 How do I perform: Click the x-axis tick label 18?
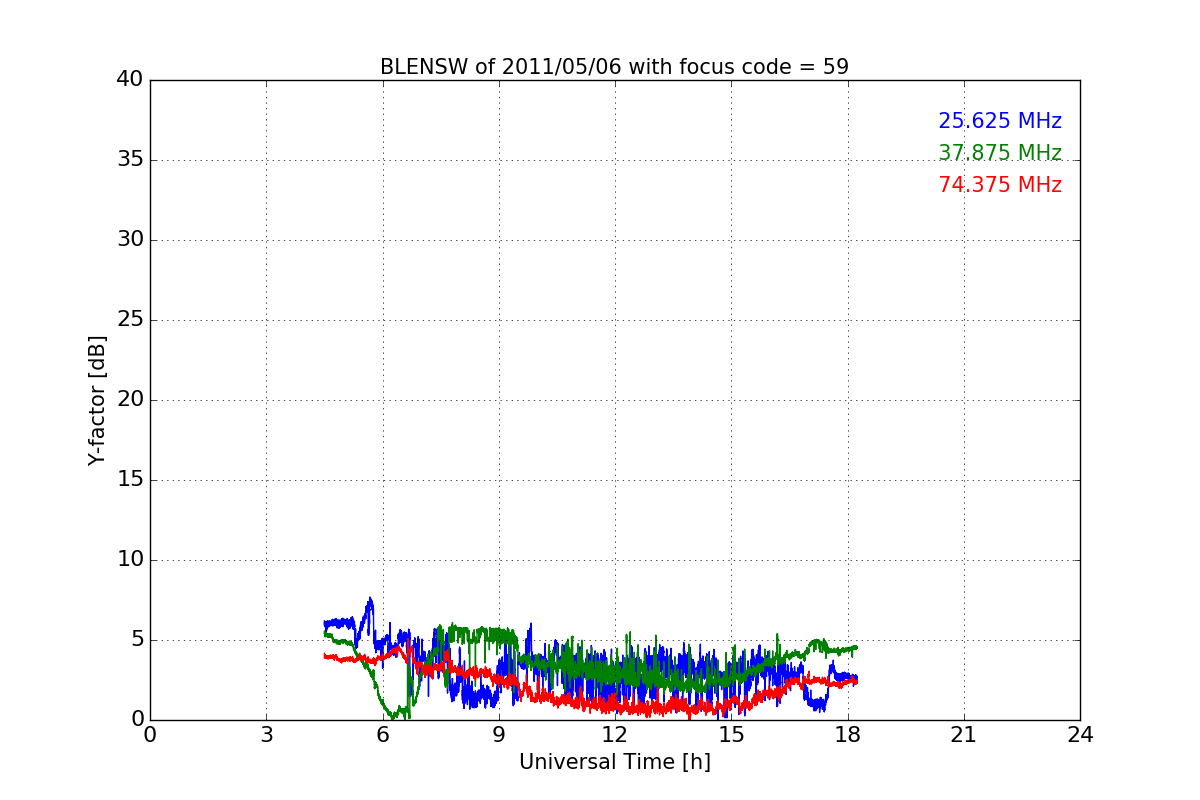848,735
